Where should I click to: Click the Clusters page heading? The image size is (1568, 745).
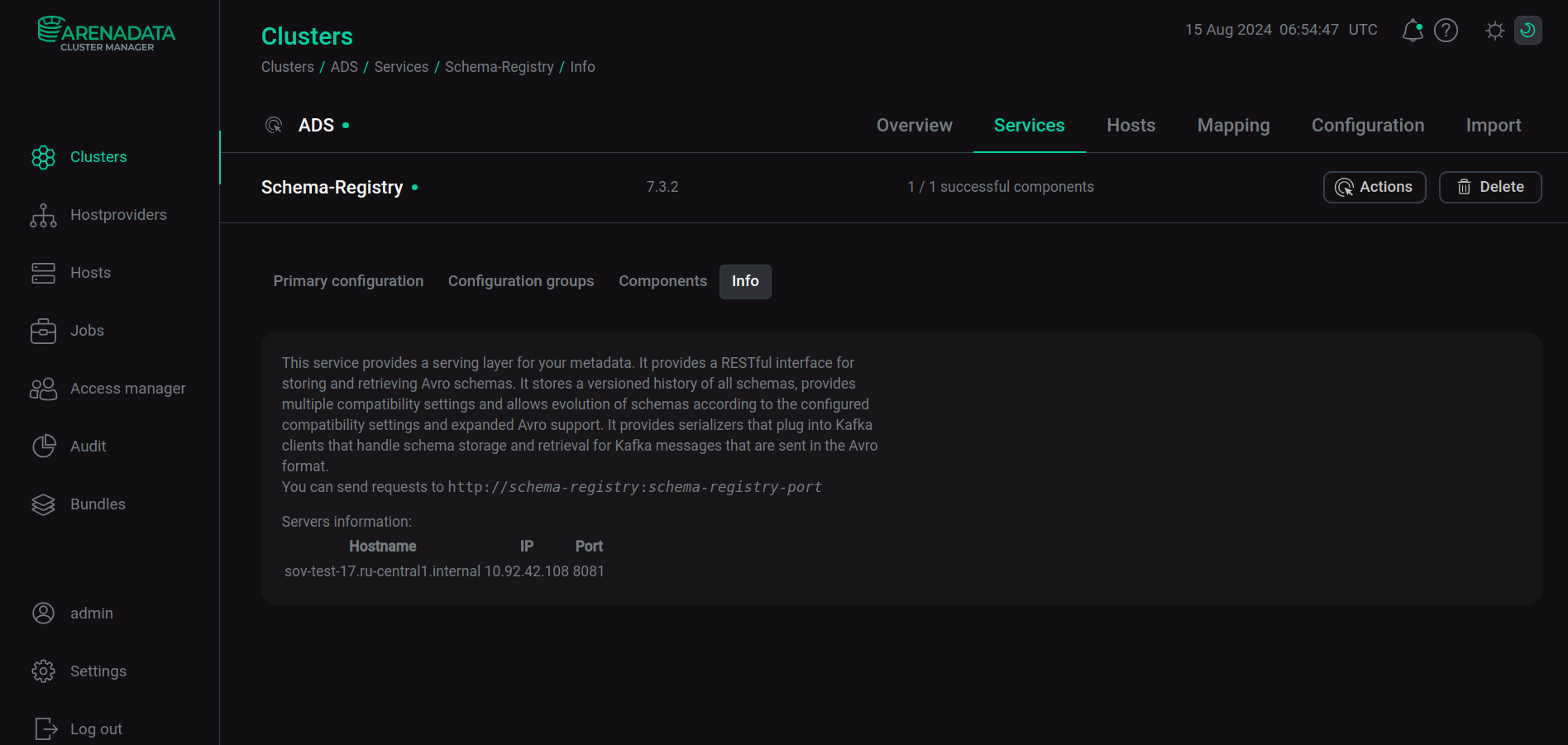coord(307,36)
